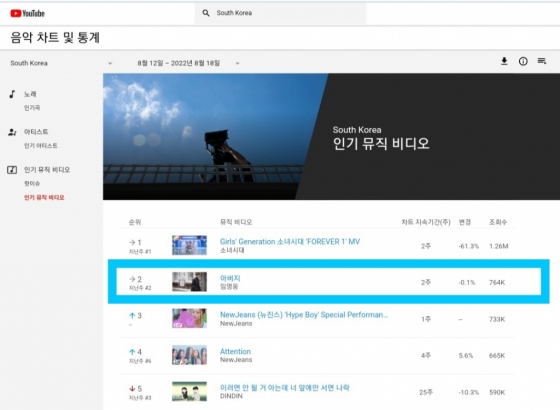Viewport: 560px width, 410px height.
Task: Select the red 인기 뮤직 비디오 sidebar item
Action: [44, 198]
